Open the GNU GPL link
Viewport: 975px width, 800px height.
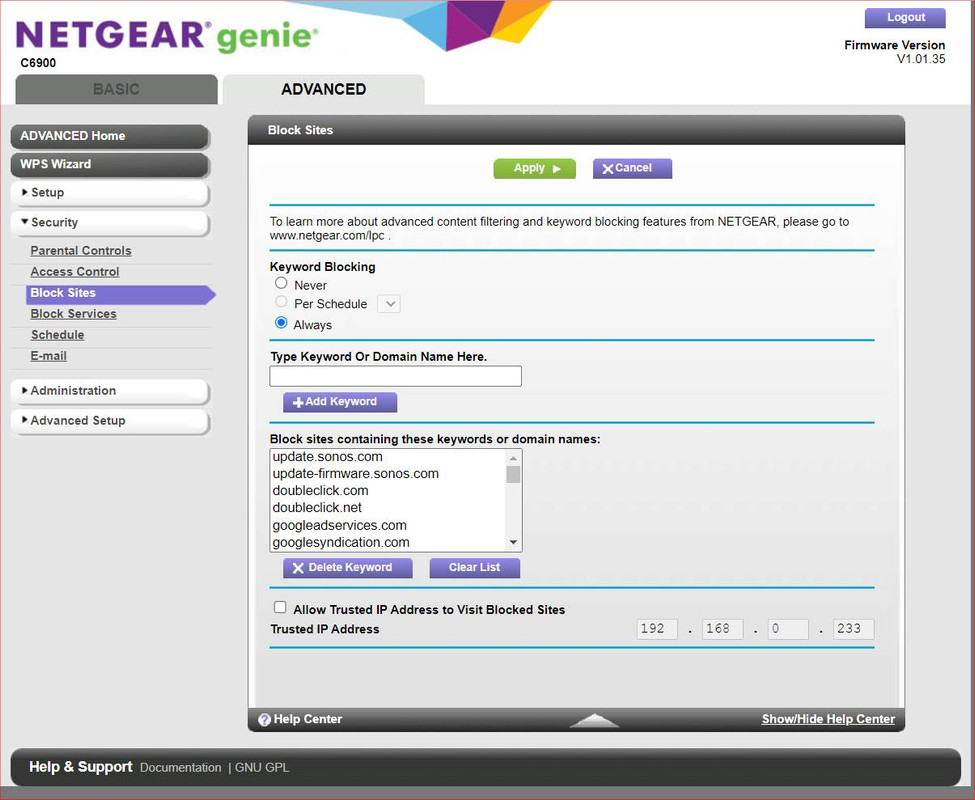pyautogui.click(x=262, y=768)
